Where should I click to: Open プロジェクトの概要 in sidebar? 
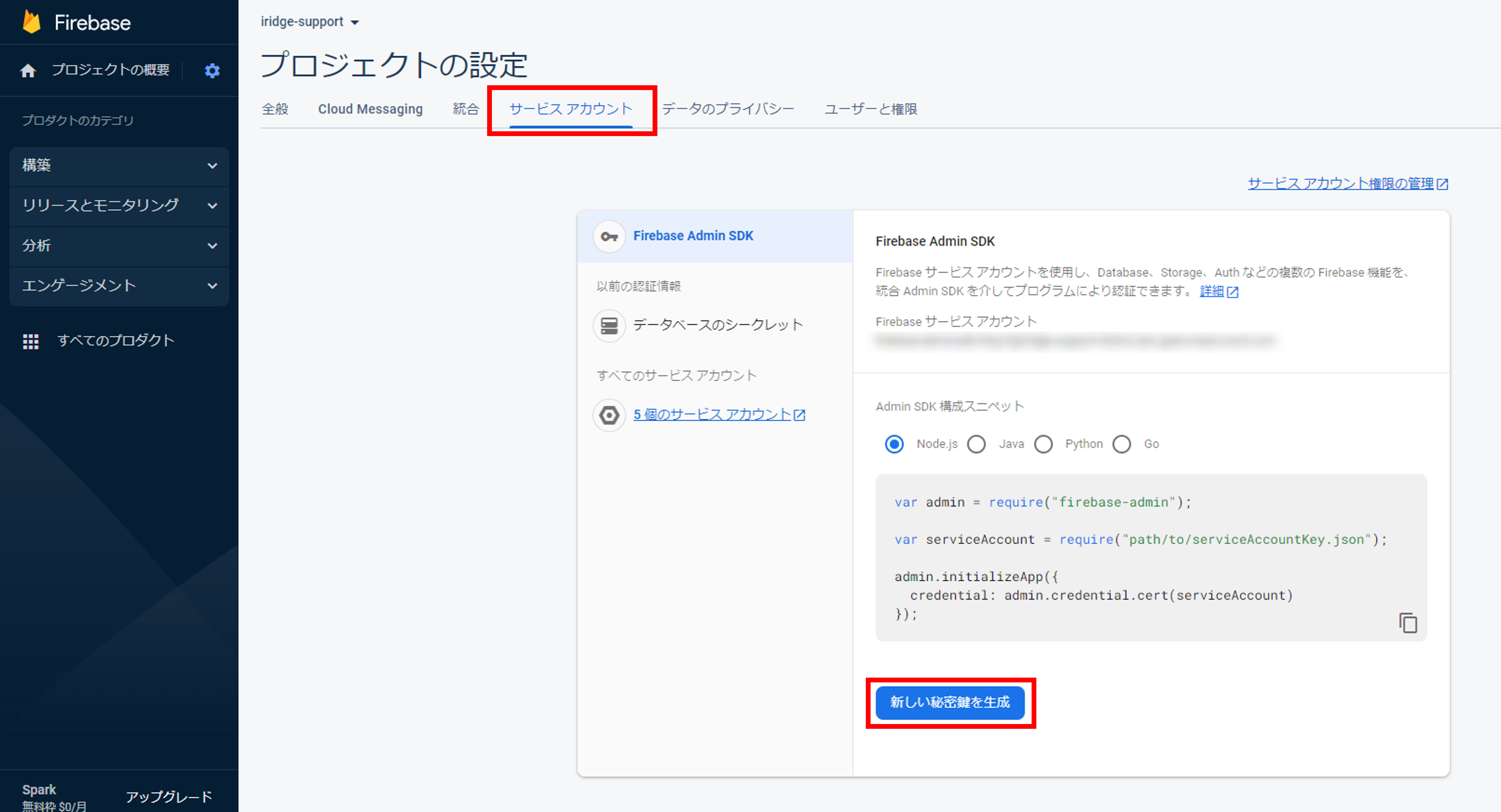pyautogui.click(x=111, y=70)
